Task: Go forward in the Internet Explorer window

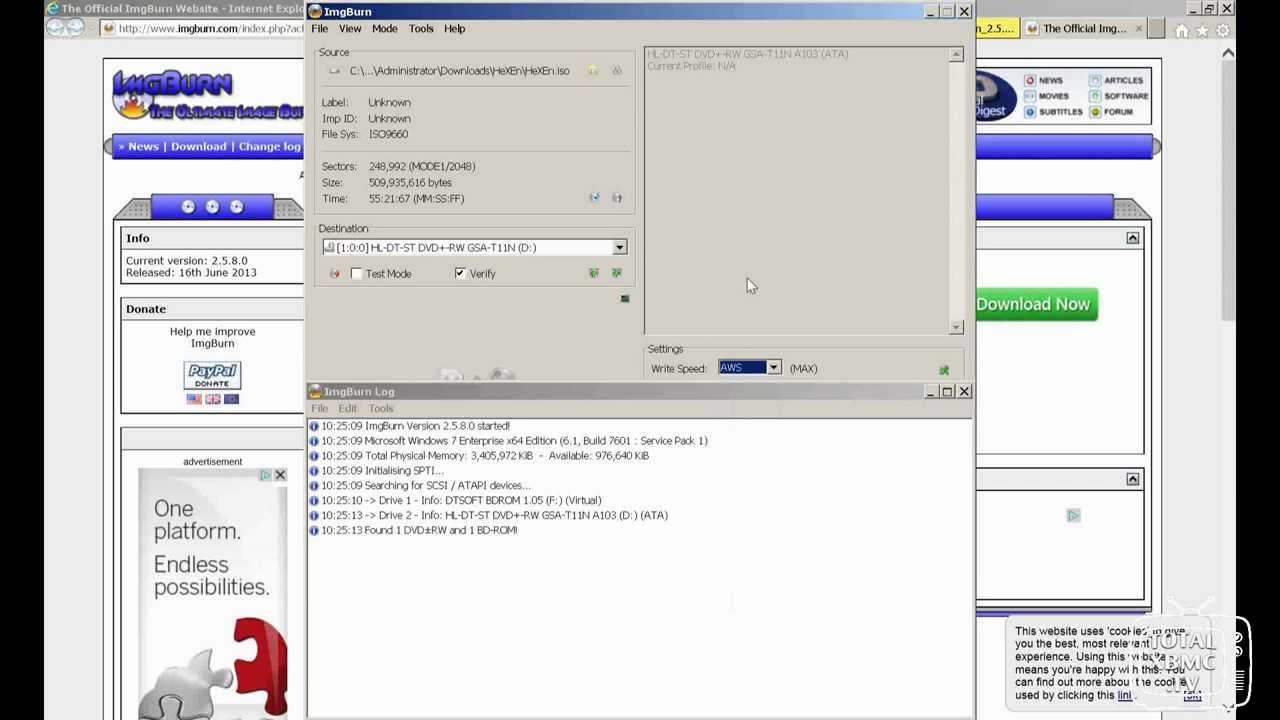Action: [x=75, y=28]
